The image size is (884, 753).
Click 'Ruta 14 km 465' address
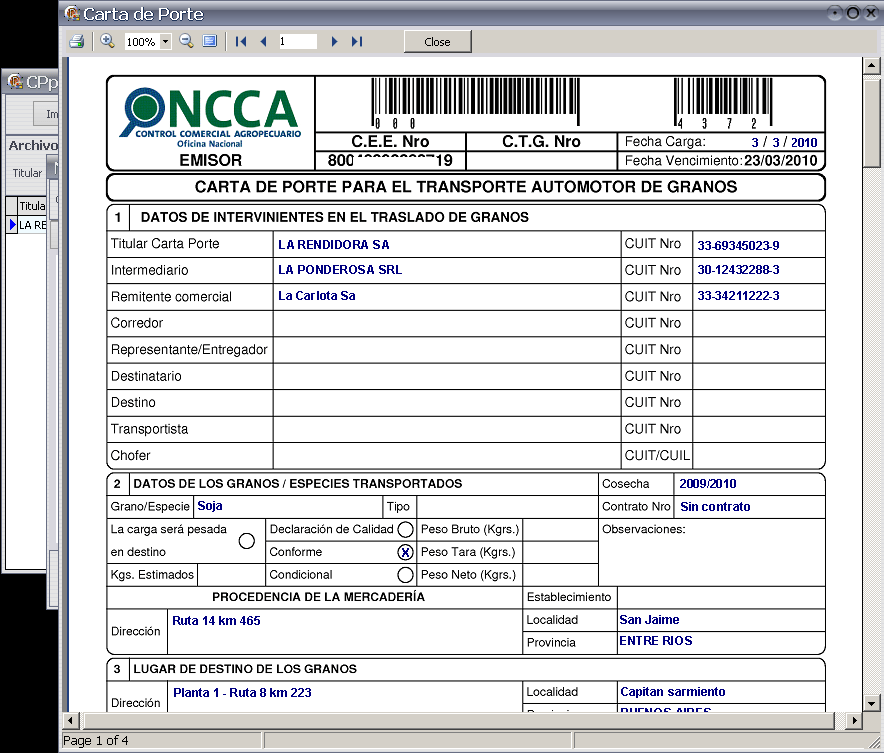tap(216, 621)
